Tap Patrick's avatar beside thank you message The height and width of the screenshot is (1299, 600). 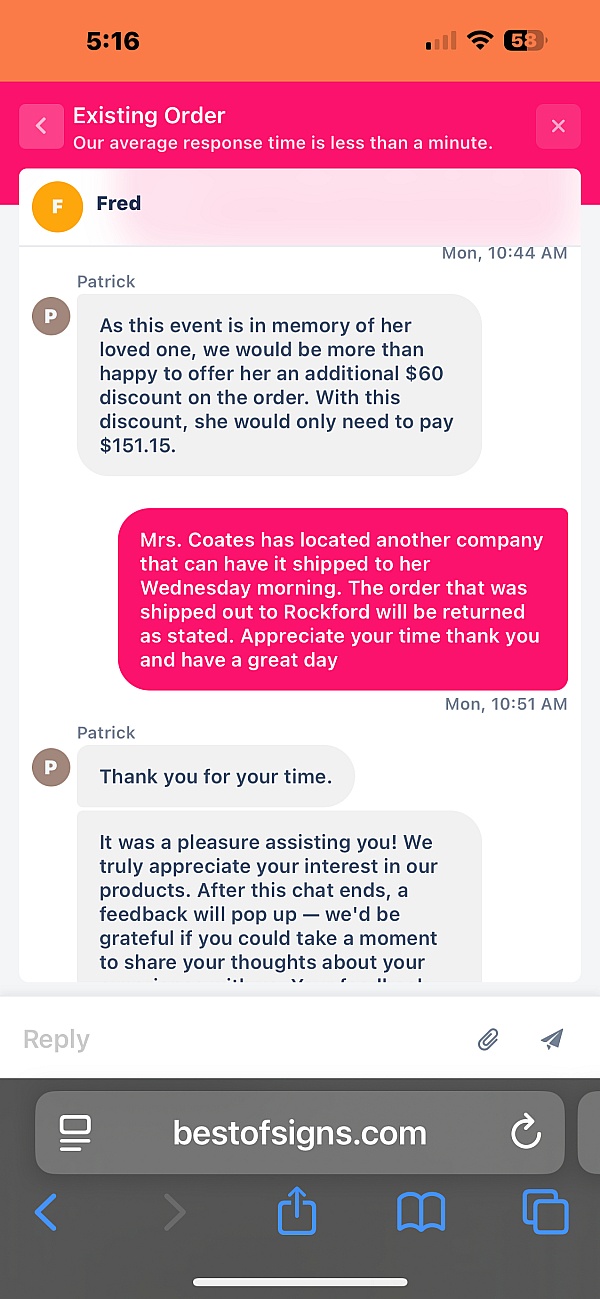point(51,767)
